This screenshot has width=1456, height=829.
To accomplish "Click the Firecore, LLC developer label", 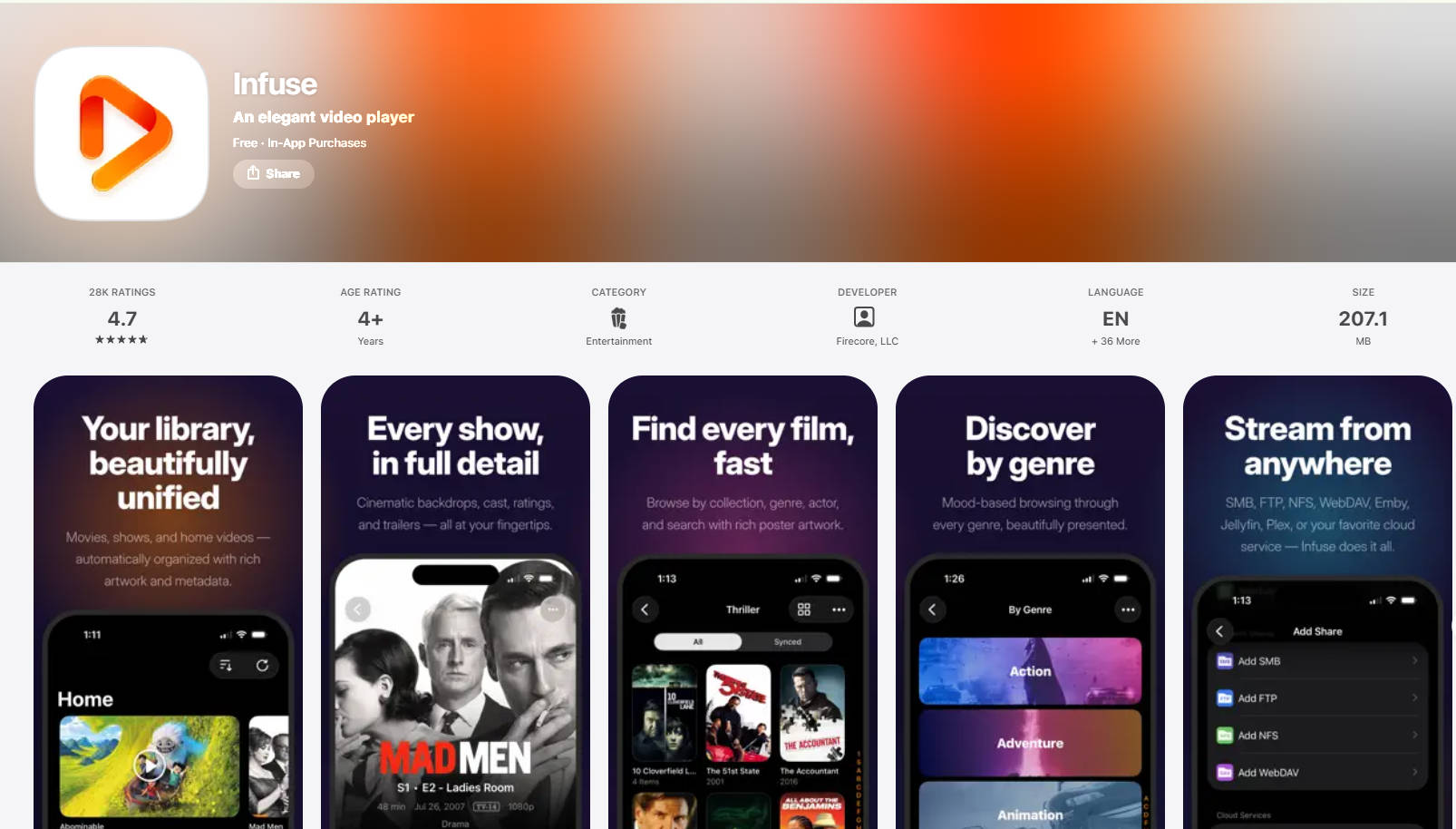I will (867, 341).
